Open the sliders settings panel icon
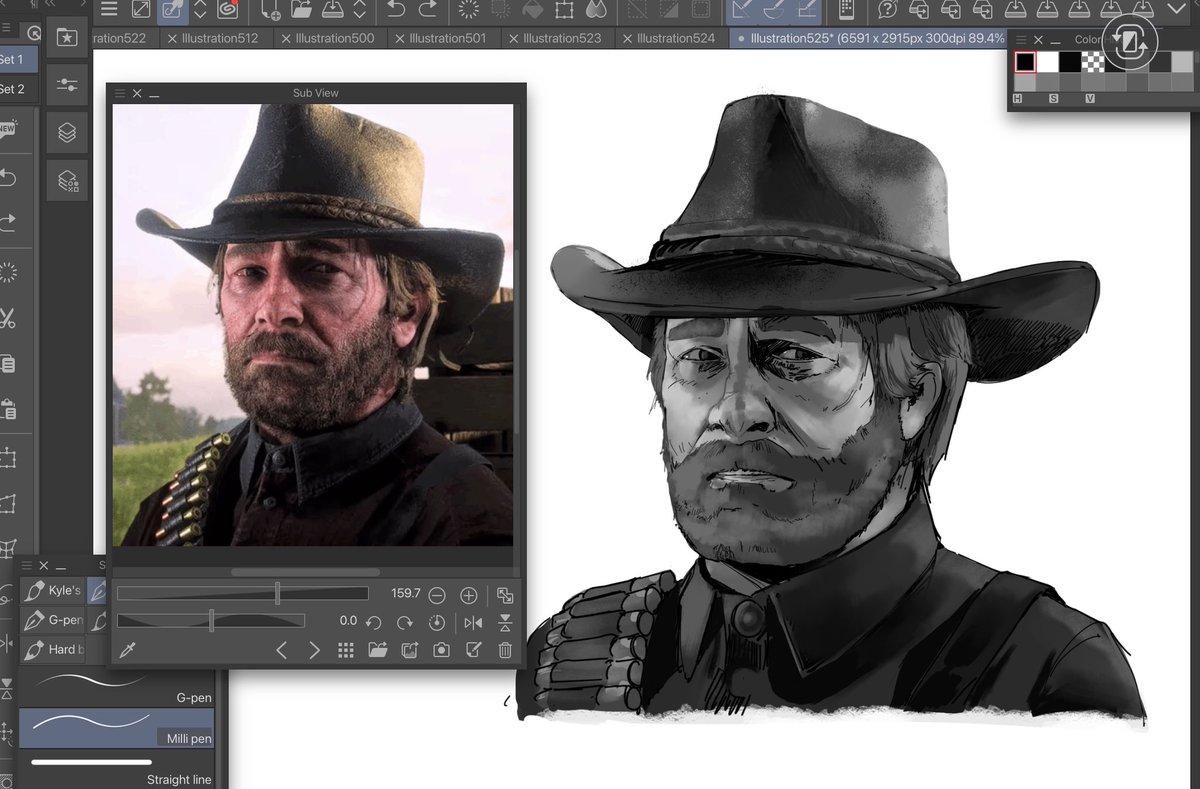The height and width of the screenshot is (789, 1200). (67, 85)
